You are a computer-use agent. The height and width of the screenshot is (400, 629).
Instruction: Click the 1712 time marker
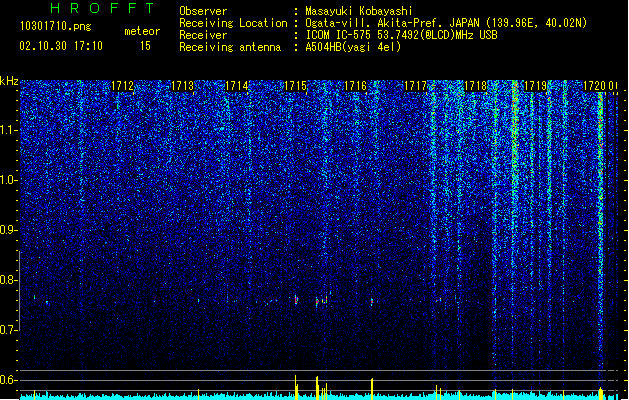coord(122,86)
